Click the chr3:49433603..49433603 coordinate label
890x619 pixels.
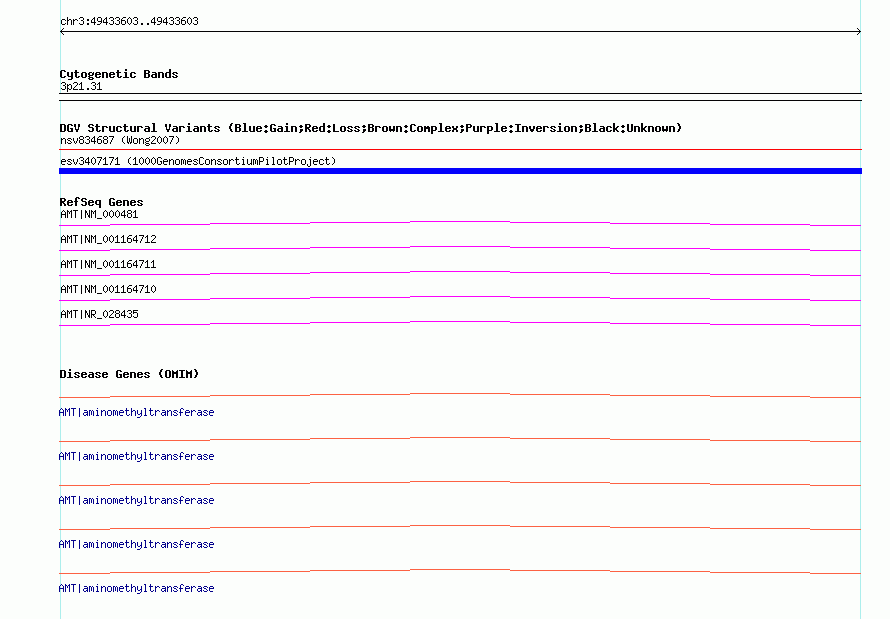(x=129, y=21)
